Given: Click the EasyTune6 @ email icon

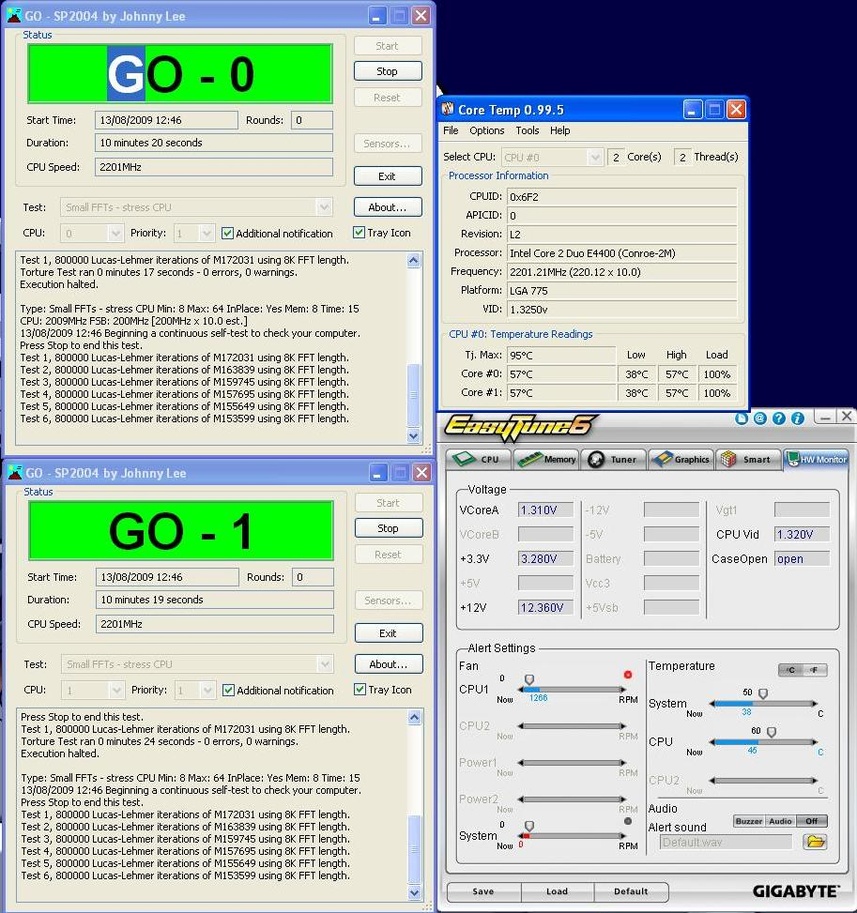Looking at the screenshot, I should (x=760, y=418).
